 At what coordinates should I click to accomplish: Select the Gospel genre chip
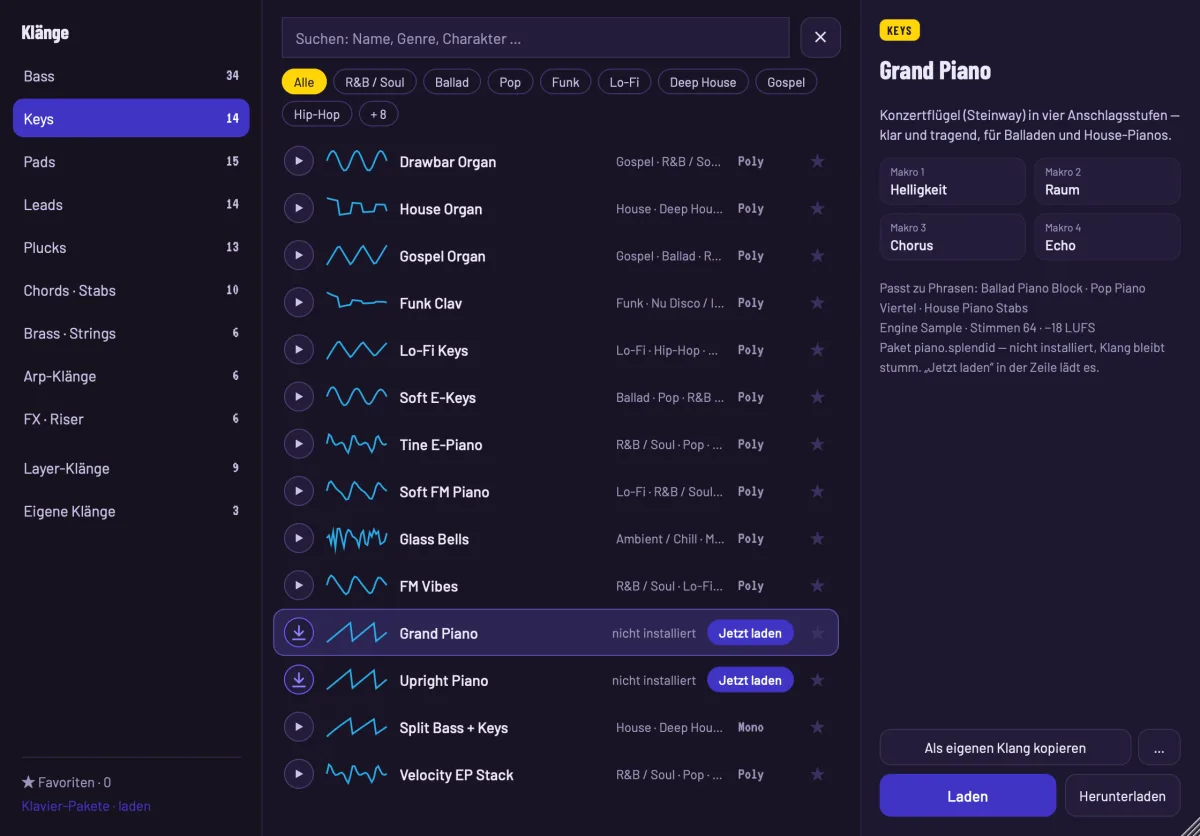[786, 82]
